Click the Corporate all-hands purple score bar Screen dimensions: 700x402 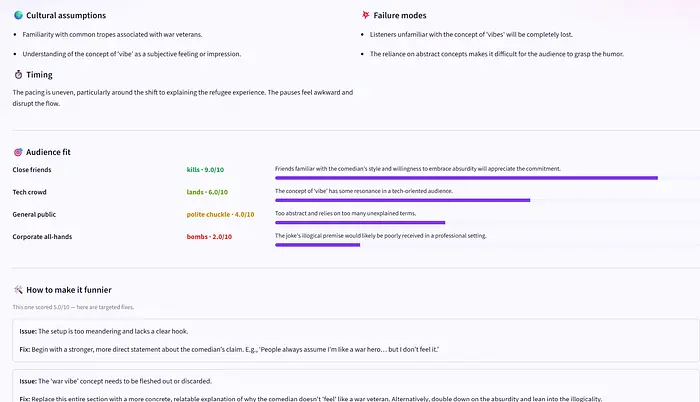pos(317,245)
